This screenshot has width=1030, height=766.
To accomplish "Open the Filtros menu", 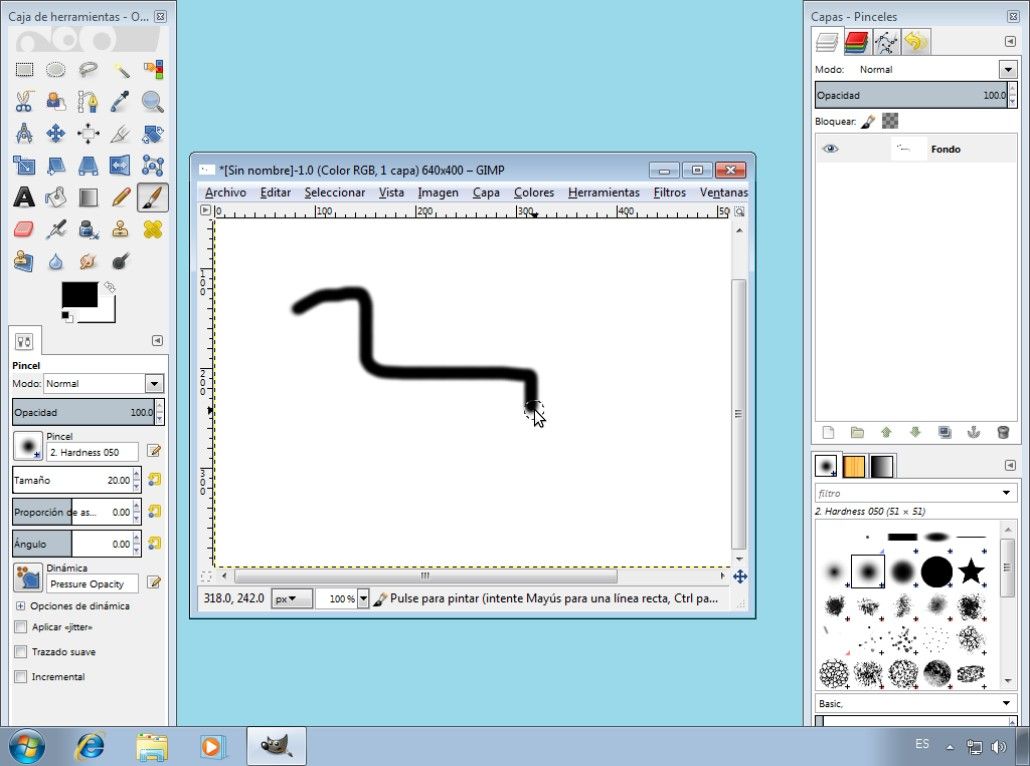I will pyautogui.click(x=669, y=192).
